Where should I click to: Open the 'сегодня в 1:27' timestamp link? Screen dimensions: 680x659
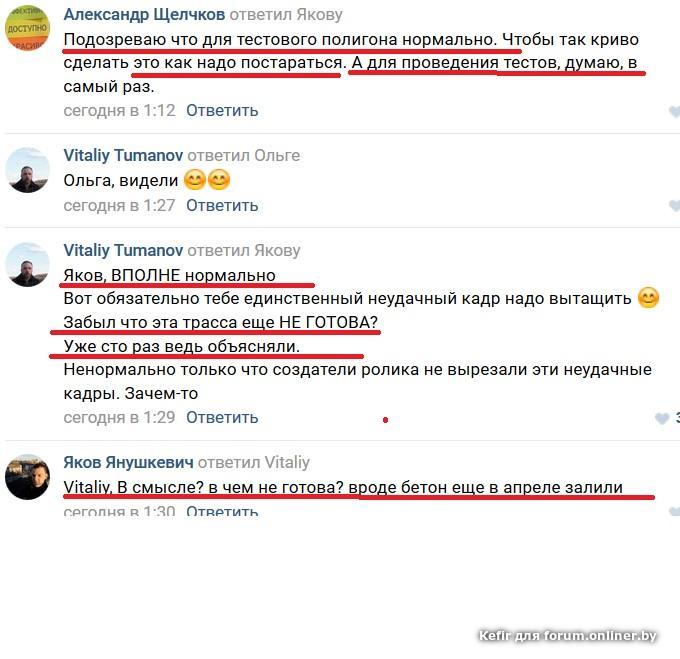pos(119,205)
